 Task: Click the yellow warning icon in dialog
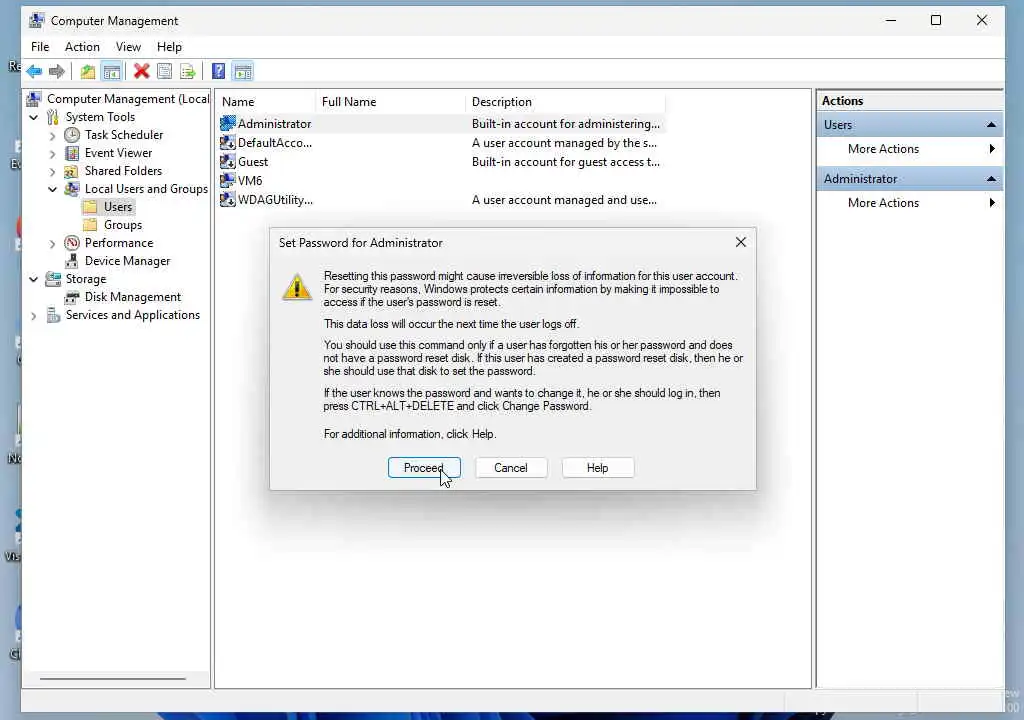(297, 287)
